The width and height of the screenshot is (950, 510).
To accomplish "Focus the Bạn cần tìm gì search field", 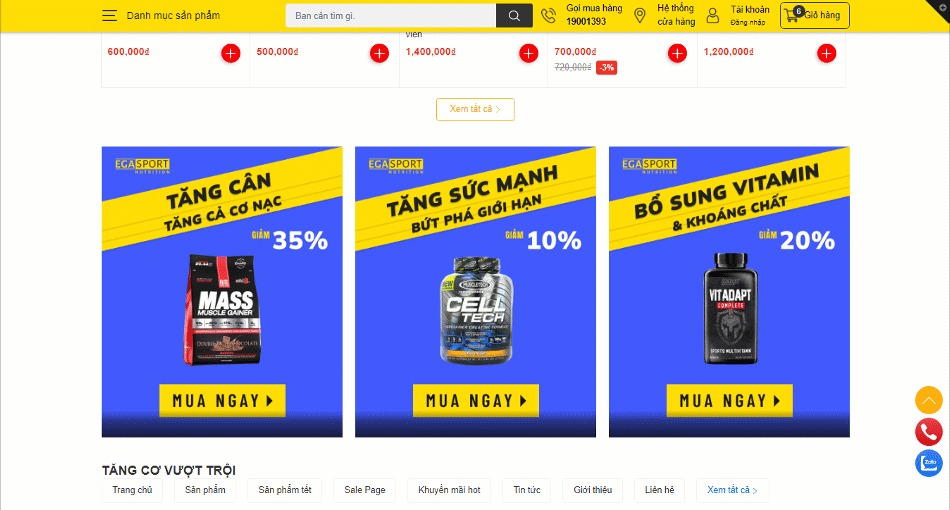I will point(391,16).
